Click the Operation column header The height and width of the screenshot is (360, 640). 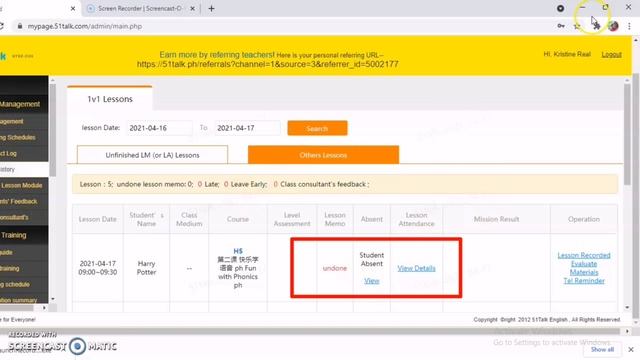(x=584, y=219)
